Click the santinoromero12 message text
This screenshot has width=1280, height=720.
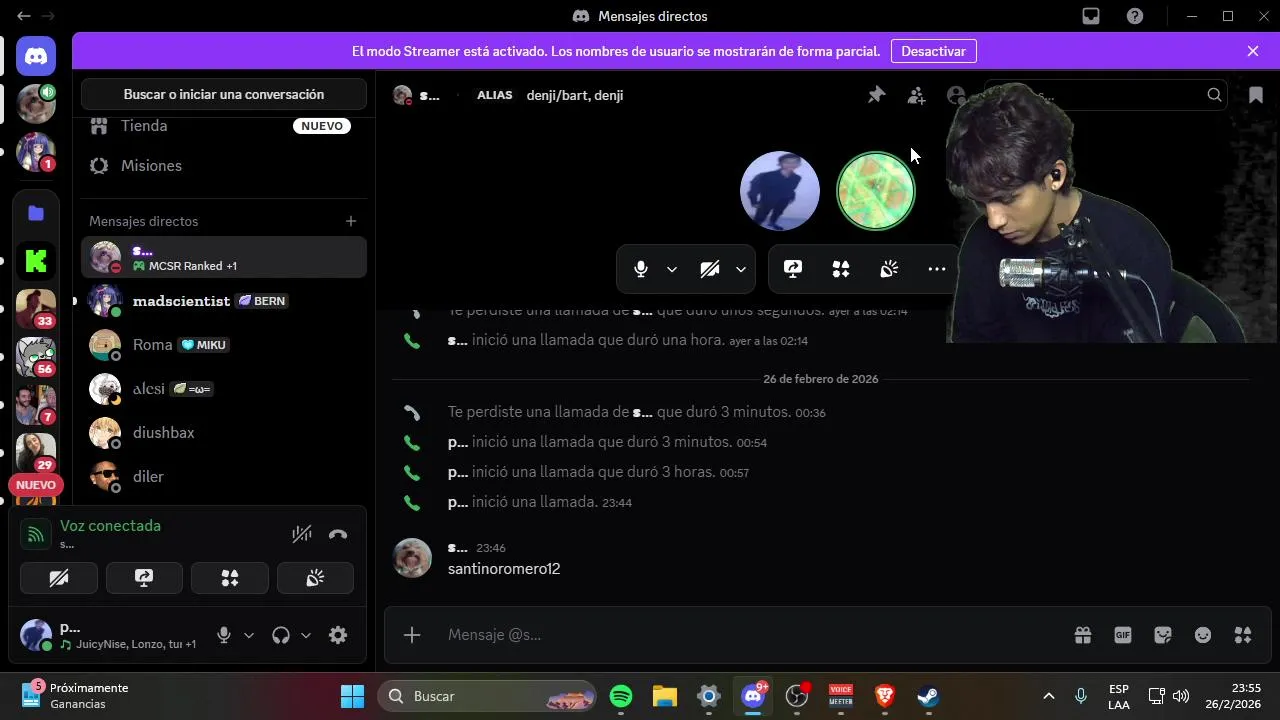(504, 569)
